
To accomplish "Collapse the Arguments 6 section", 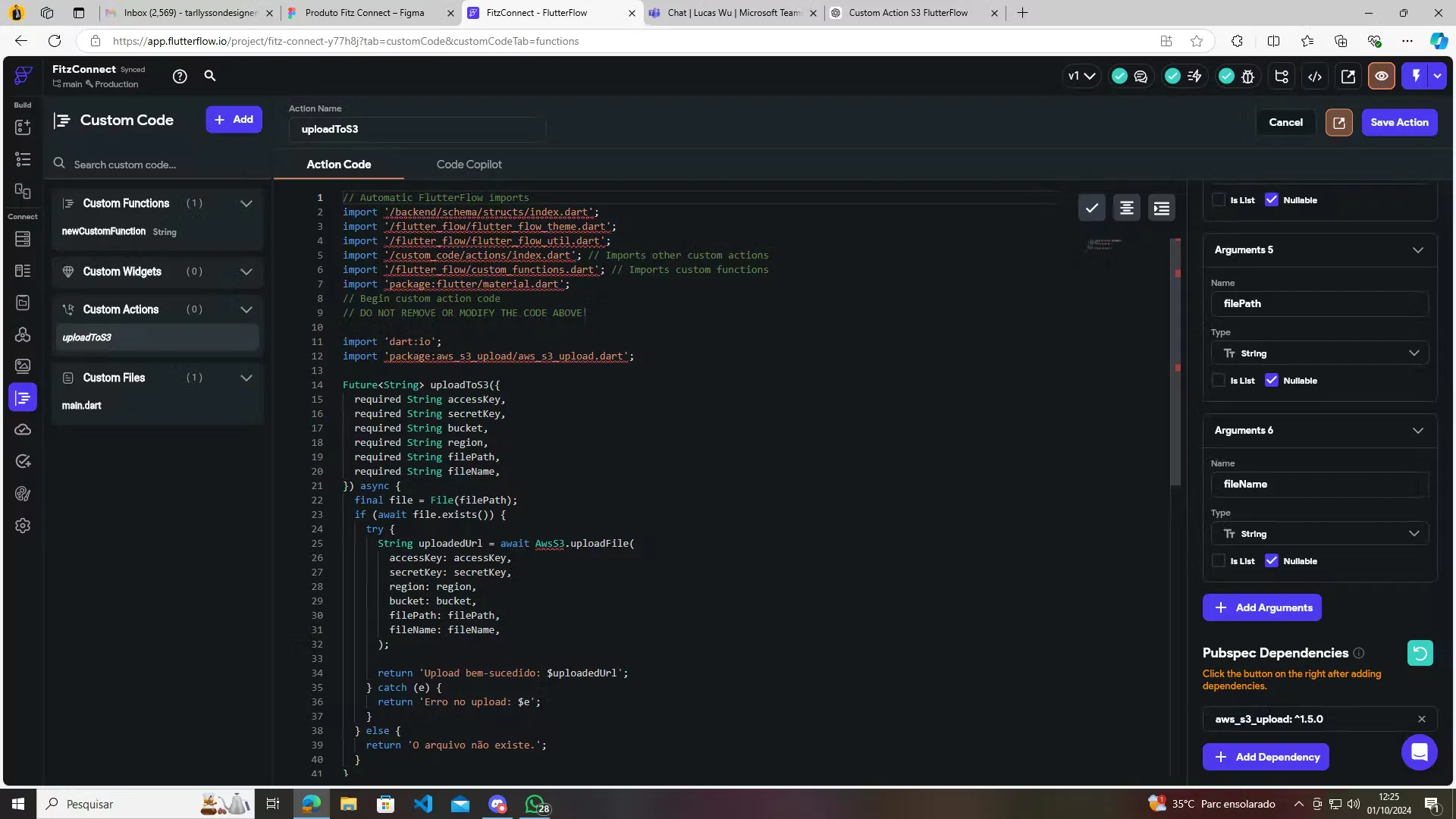I will pos(1417,431).
